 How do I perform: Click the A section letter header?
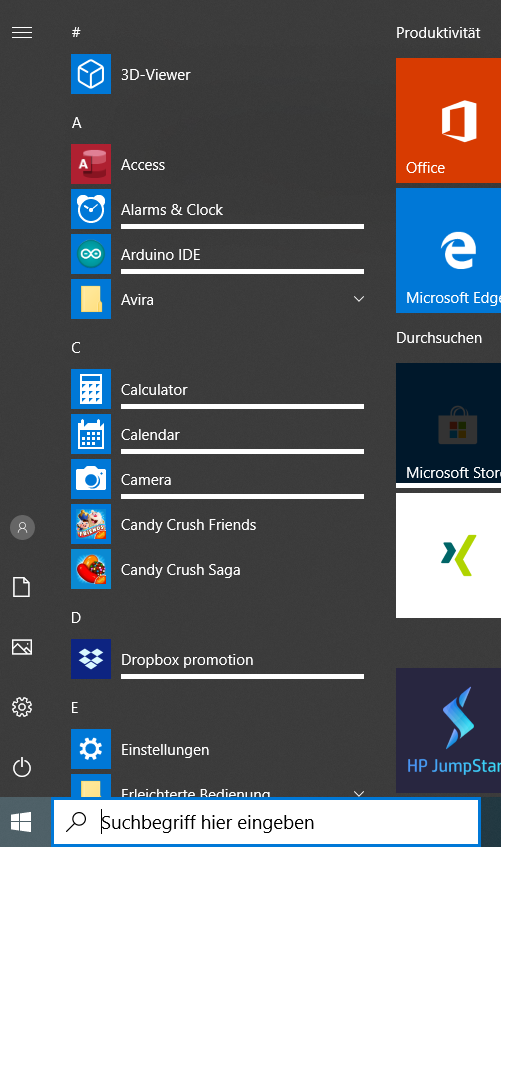tap(76, 123)
